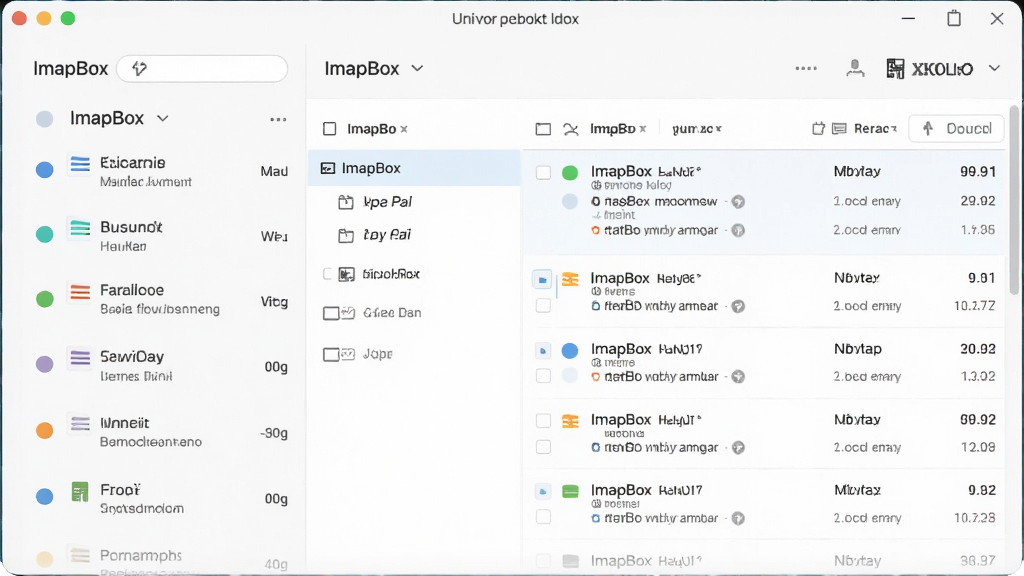Click the trash icon left of Rerac
Image resolution: width=1024 pixels, height=576 pixels.
tap(818, 129)
